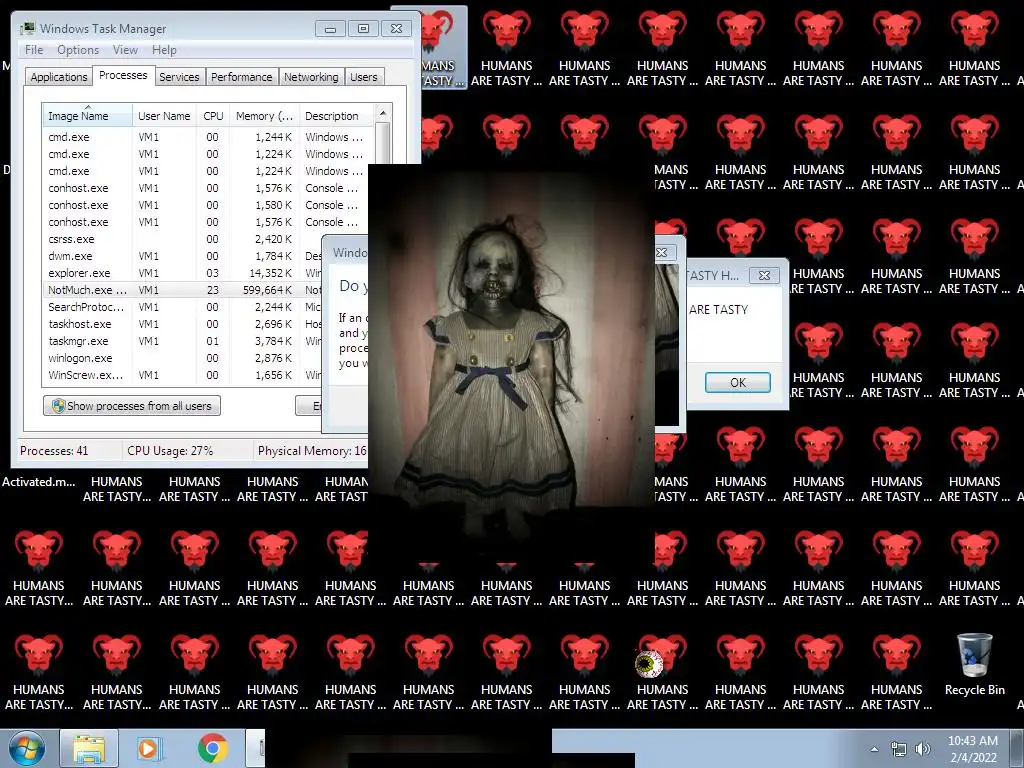Select cmd.exe row using 1,244 K memory

[208, 137]
